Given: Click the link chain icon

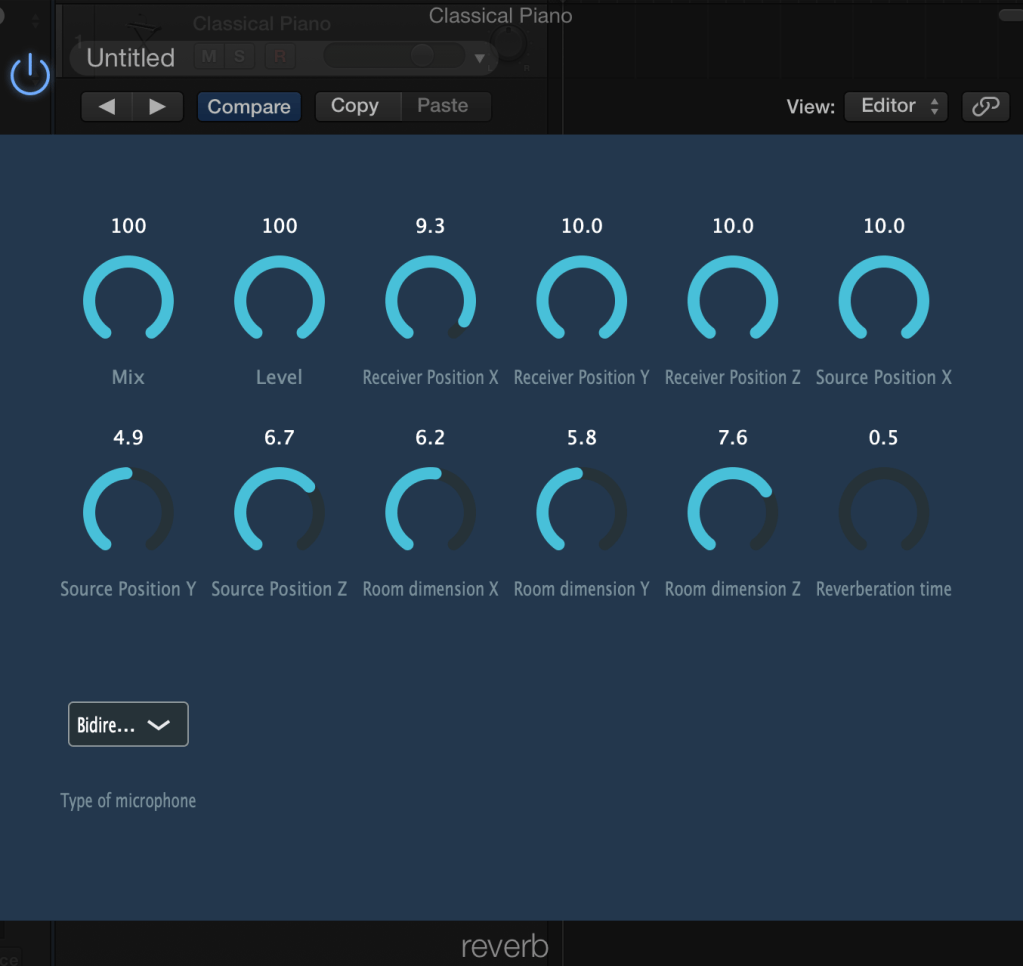Looking at the screenshot, I should tap(985, 106).
